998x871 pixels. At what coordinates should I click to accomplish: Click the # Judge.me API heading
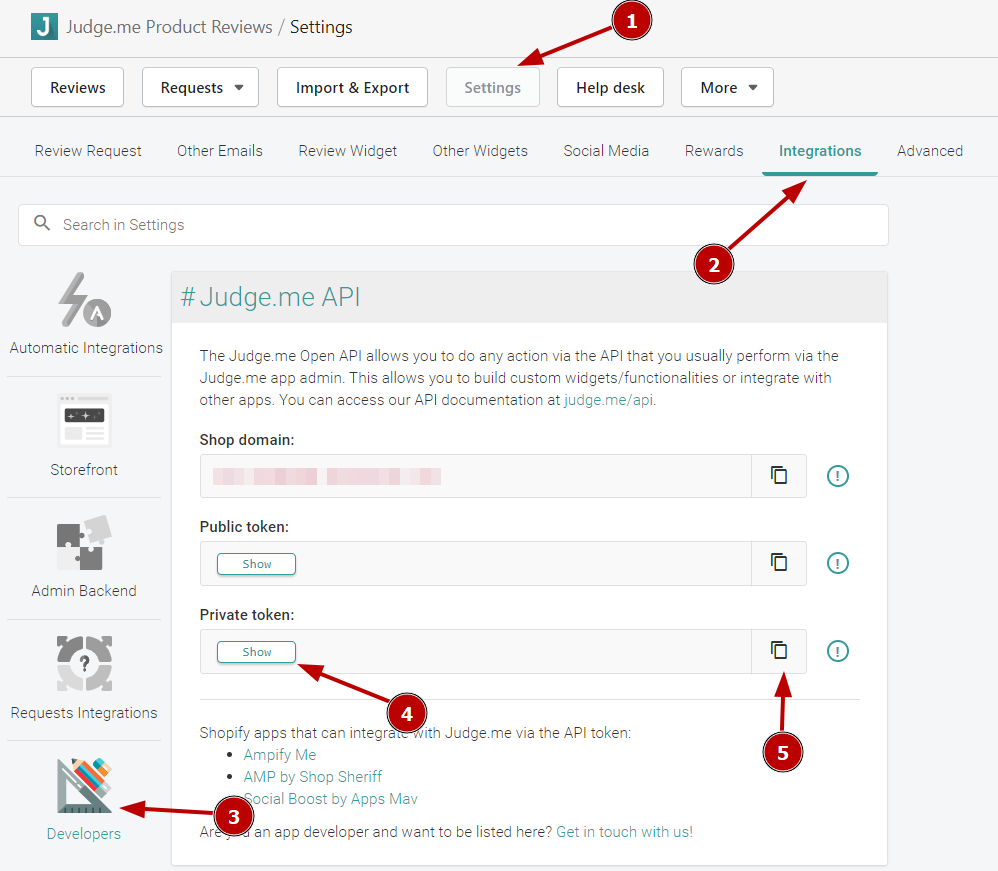coord(271,297)
